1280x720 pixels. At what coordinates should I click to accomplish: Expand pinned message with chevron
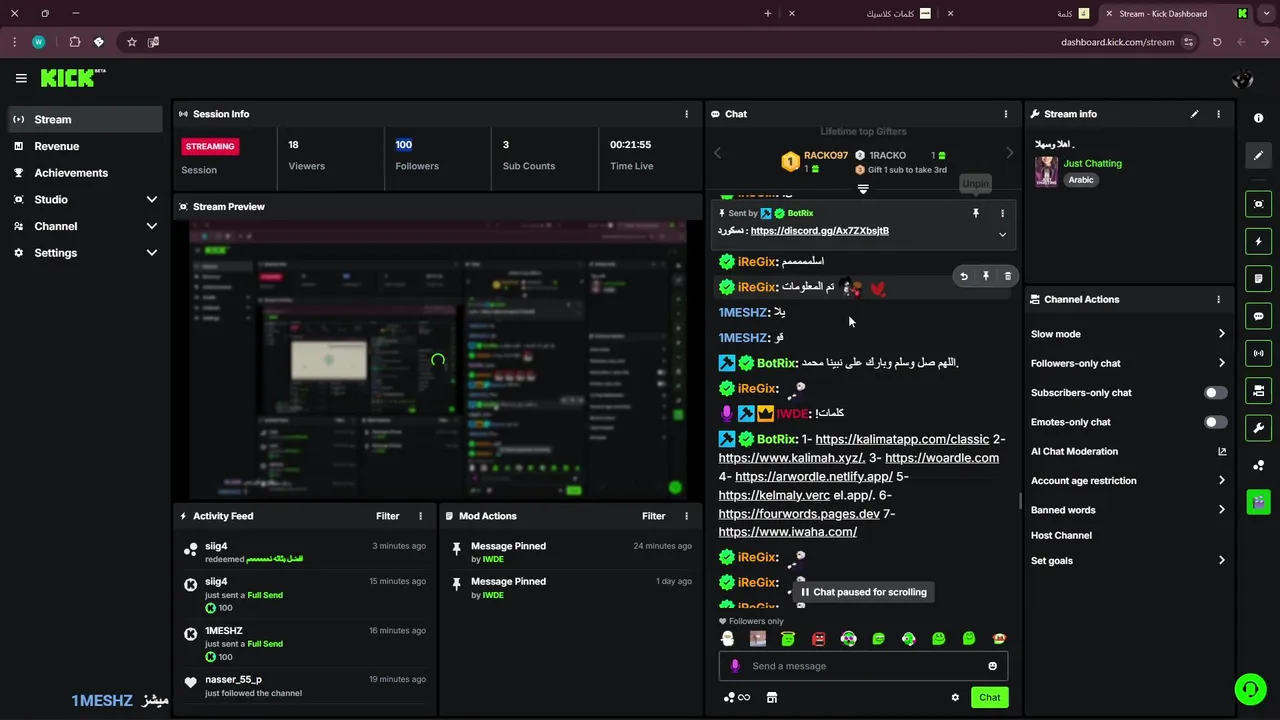1002,235
